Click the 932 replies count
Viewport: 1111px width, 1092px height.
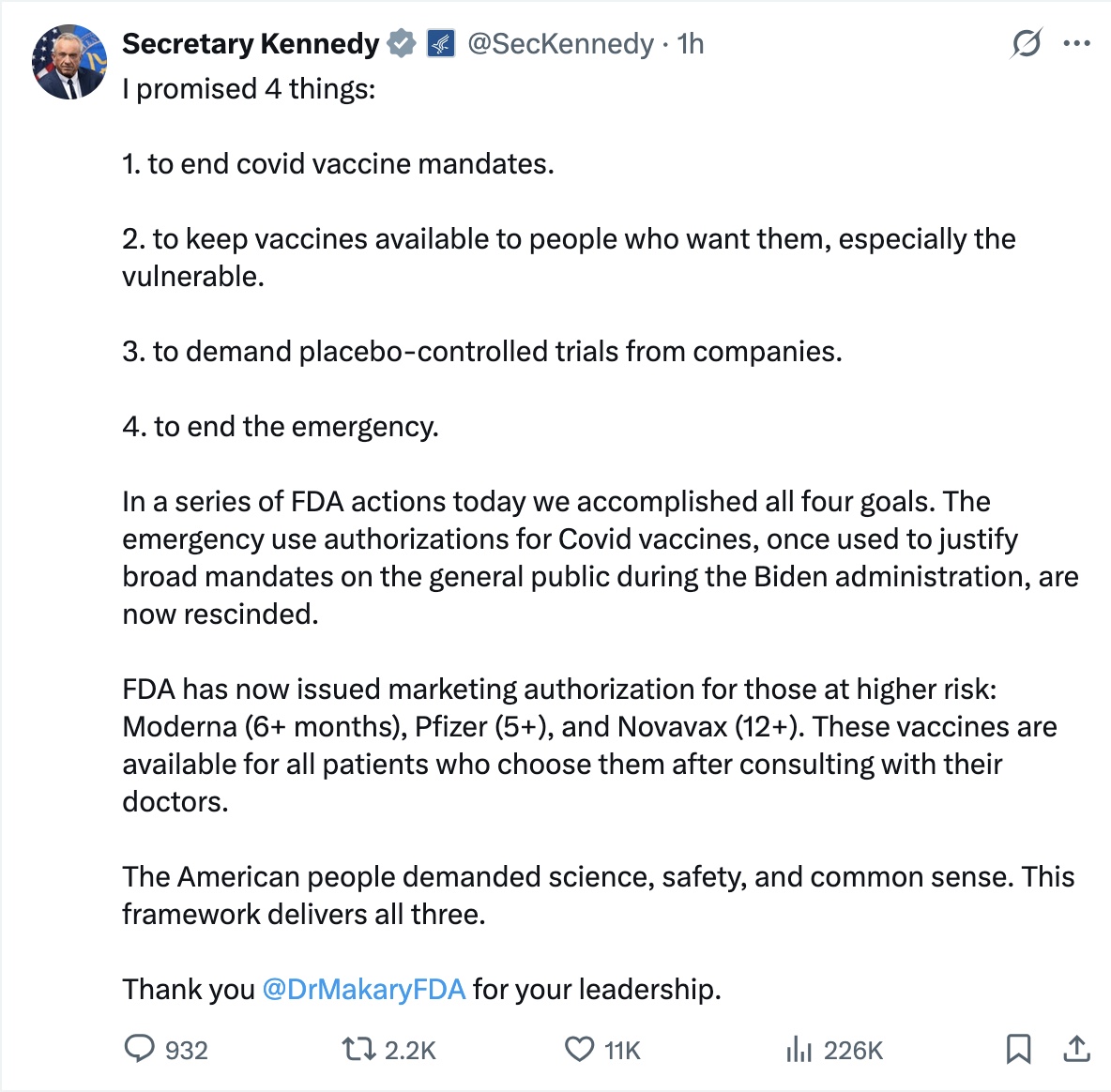[x=186, y=1050]
